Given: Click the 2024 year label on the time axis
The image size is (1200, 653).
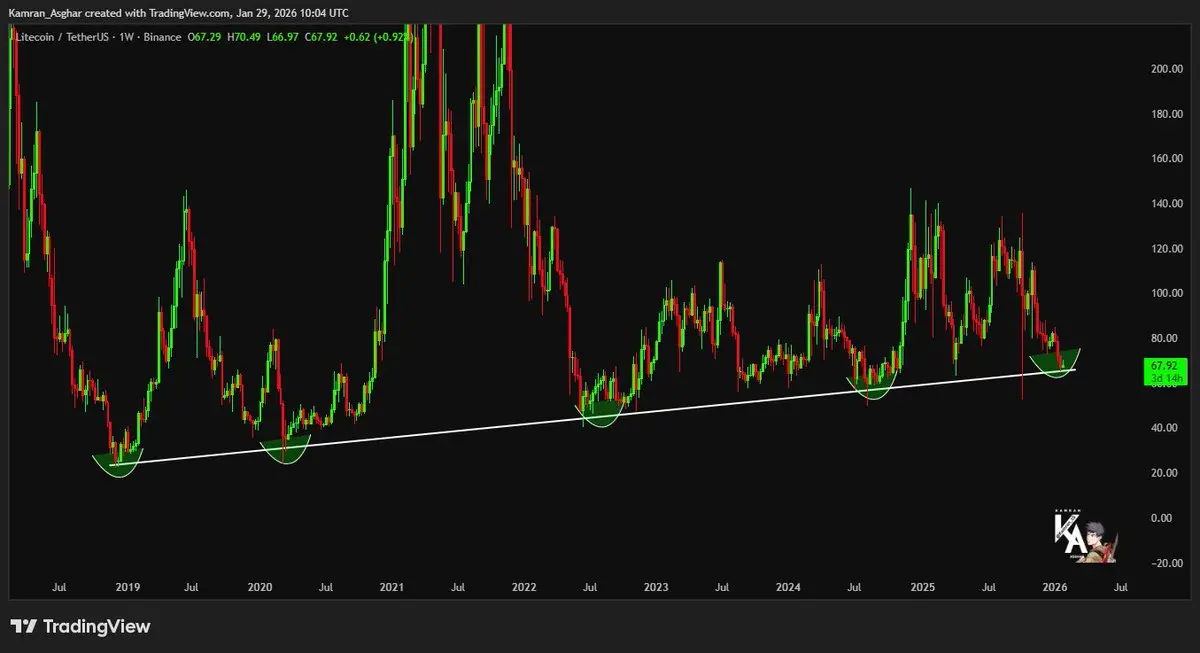Looking at the screenshot, I should click(x=788, y=588).
